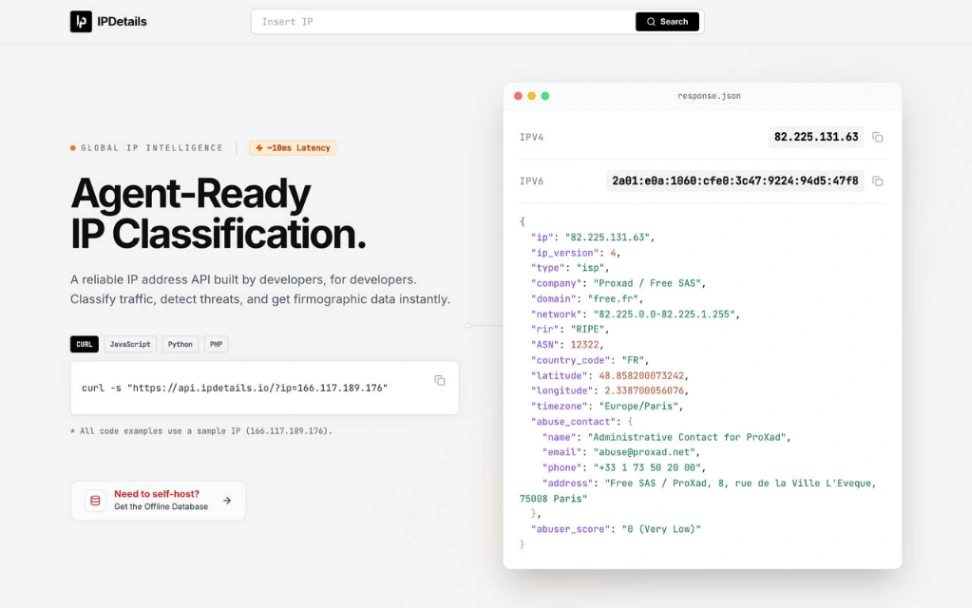
Task: Click the Search button
Action: (x=667, y=22)
